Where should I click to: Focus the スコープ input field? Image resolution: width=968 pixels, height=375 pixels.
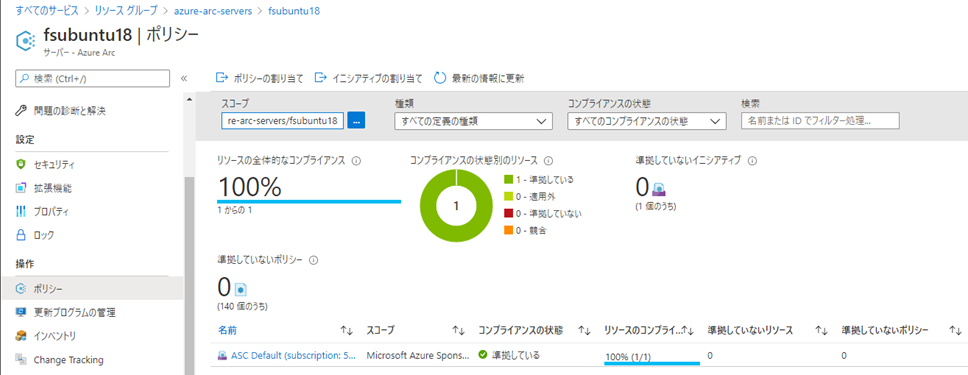click(283, 120)
